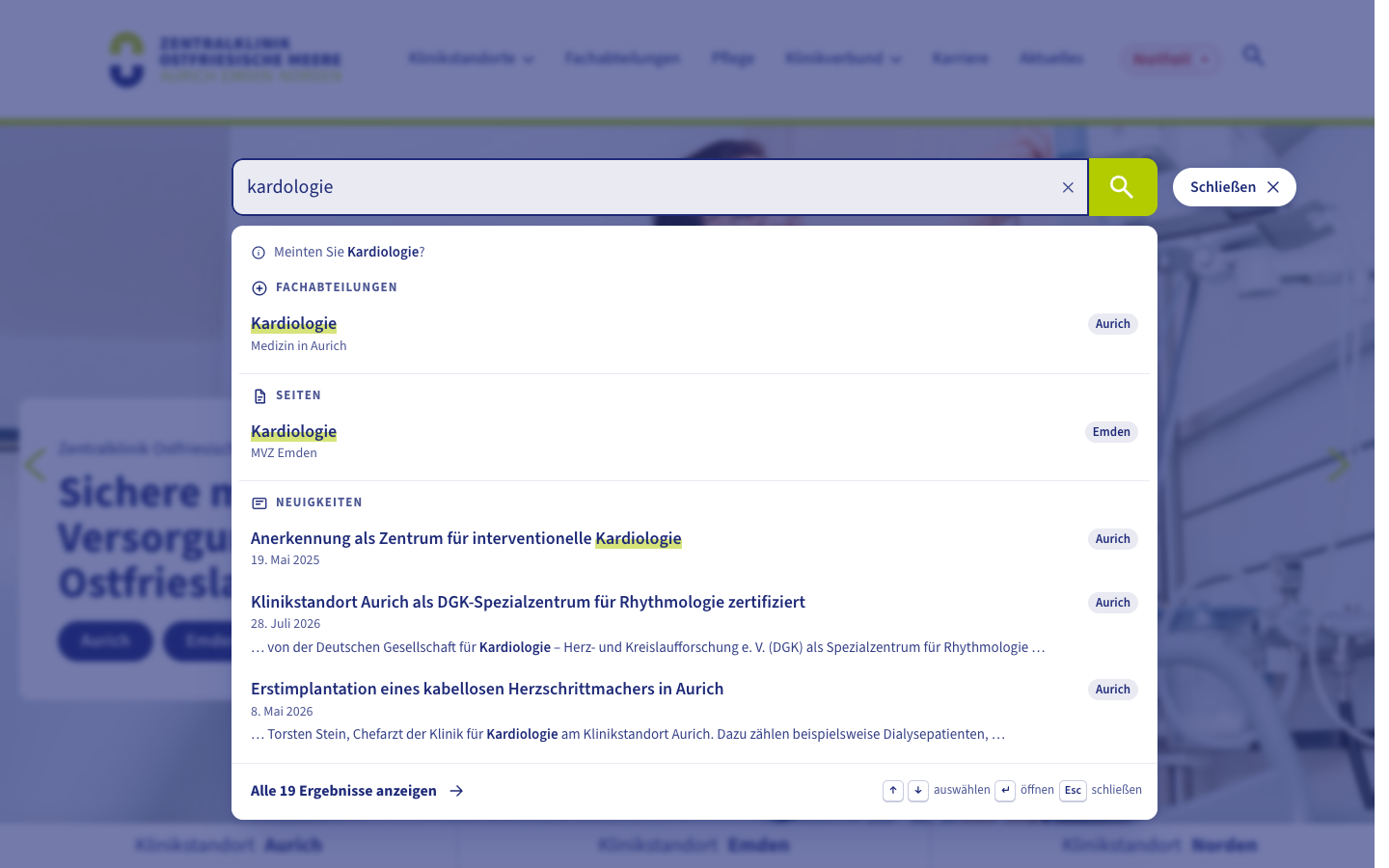
Task: Click the green search submit magnifier button
Action: point(1123,187)
